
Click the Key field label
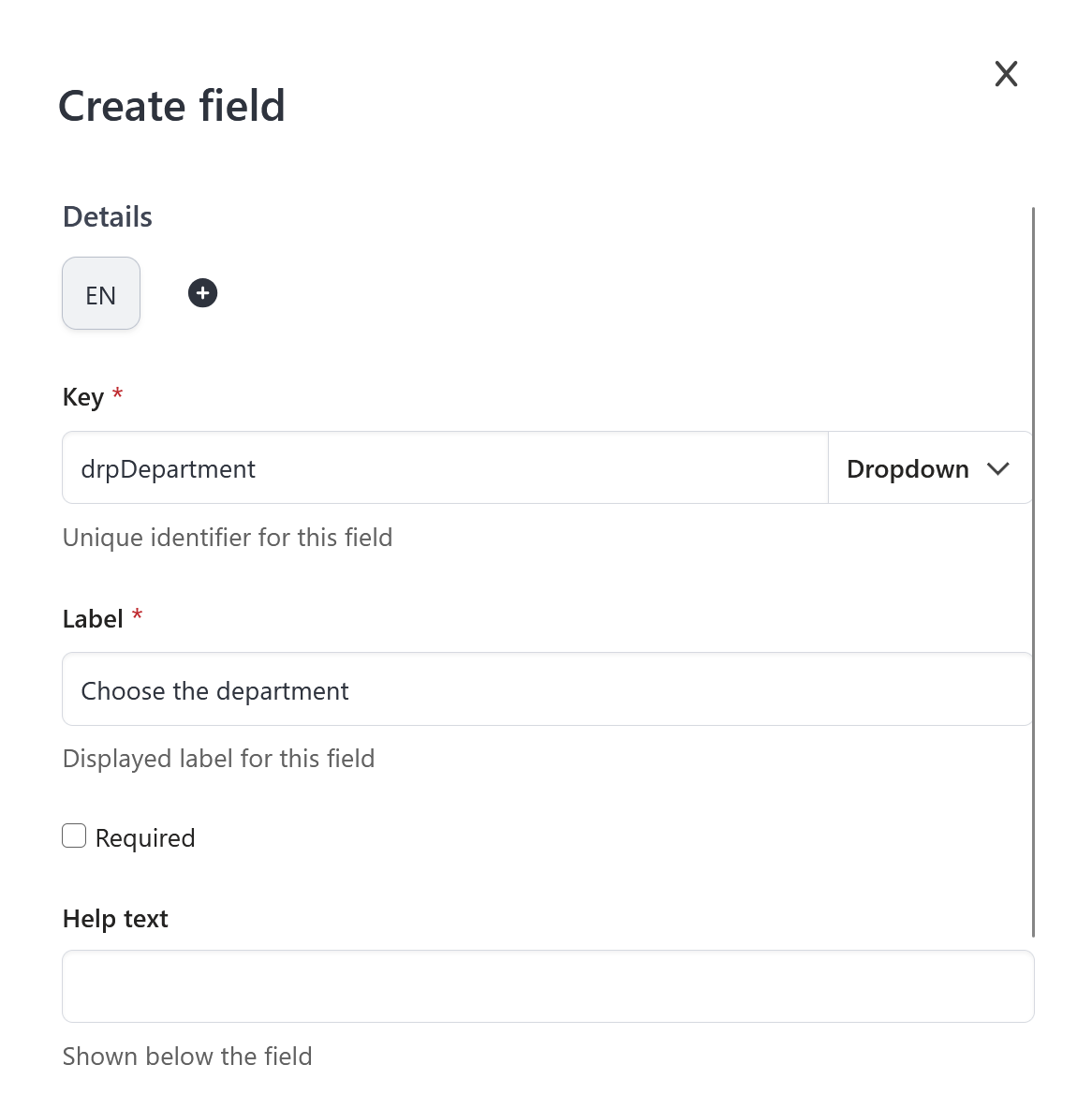pos(82,397)
